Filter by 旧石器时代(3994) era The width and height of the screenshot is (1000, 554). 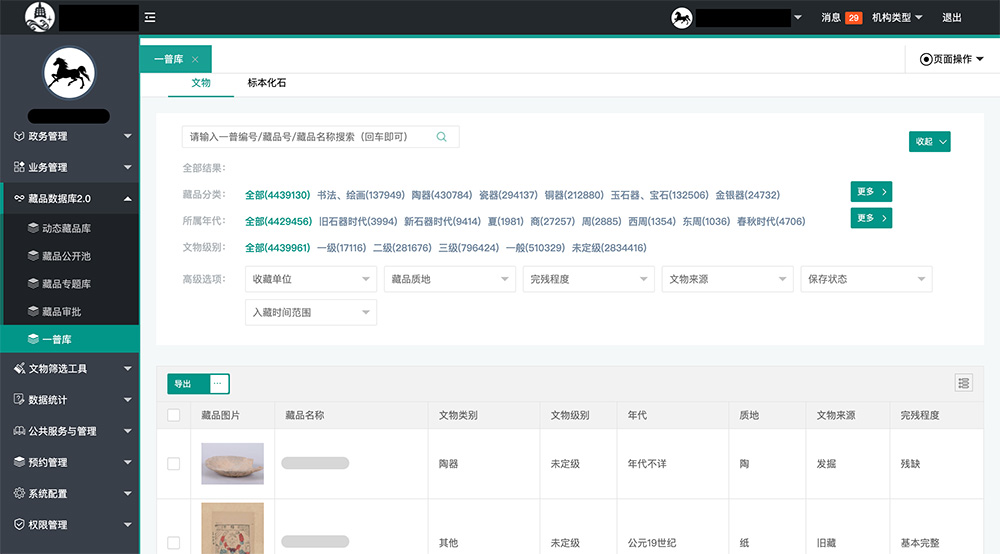358,221
